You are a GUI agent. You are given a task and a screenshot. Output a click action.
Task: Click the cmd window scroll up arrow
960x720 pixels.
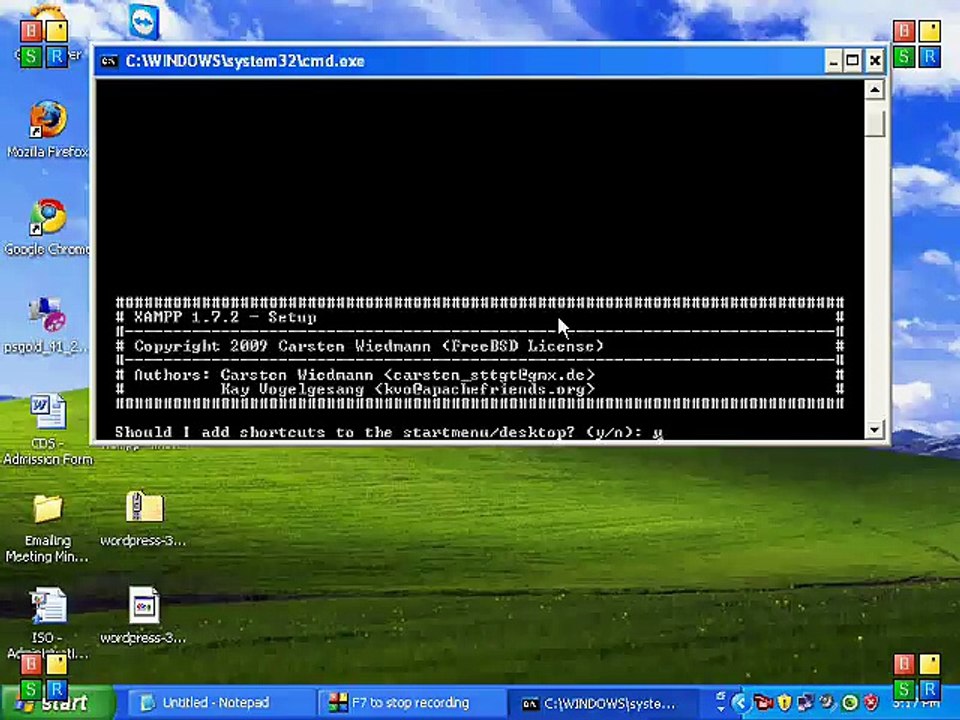pos(875,90)
